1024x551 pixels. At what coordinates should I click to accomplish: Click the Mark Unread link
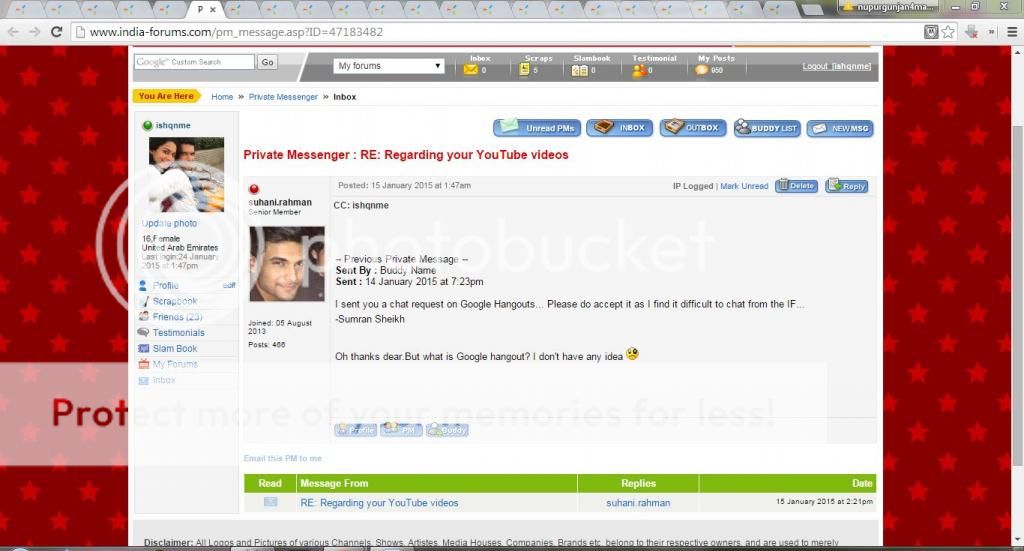pyautogui.click(x=744, y=186)
